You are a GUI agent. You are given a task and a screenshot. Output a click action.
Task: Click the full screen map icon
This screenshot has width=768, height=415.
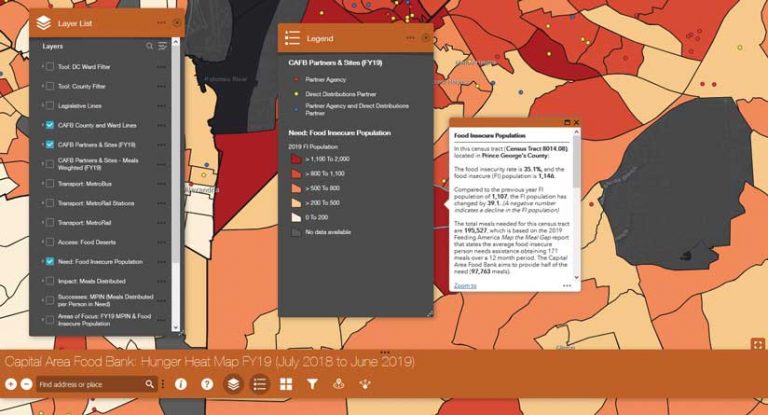click(x=758, y=344)
